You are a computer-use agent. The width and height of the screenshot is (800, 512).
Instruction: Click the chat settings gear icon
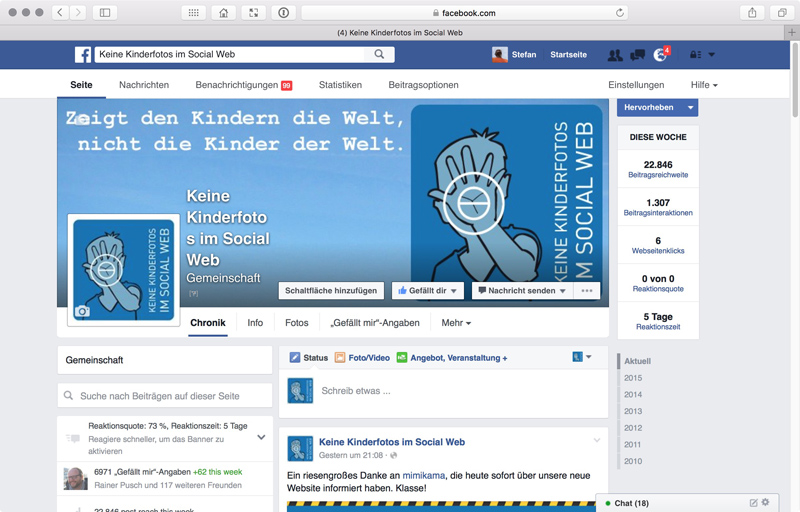pos(766,502)
